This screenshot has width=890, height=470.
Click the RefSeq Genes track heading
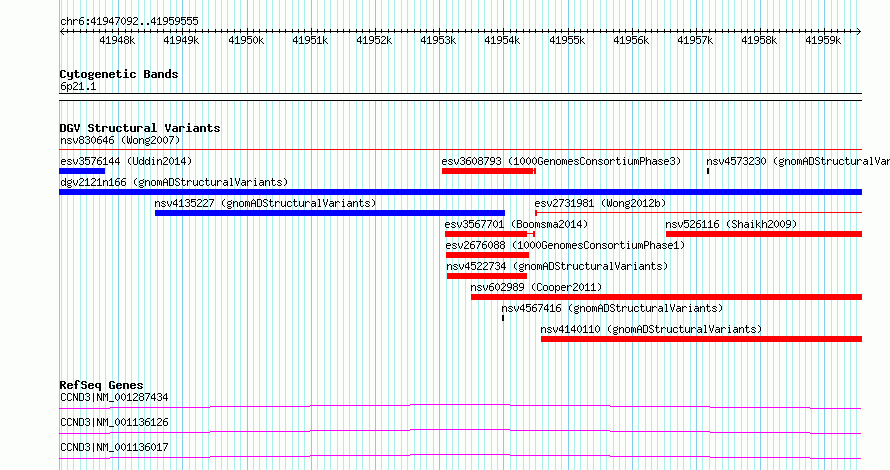[x=101, y=385]
